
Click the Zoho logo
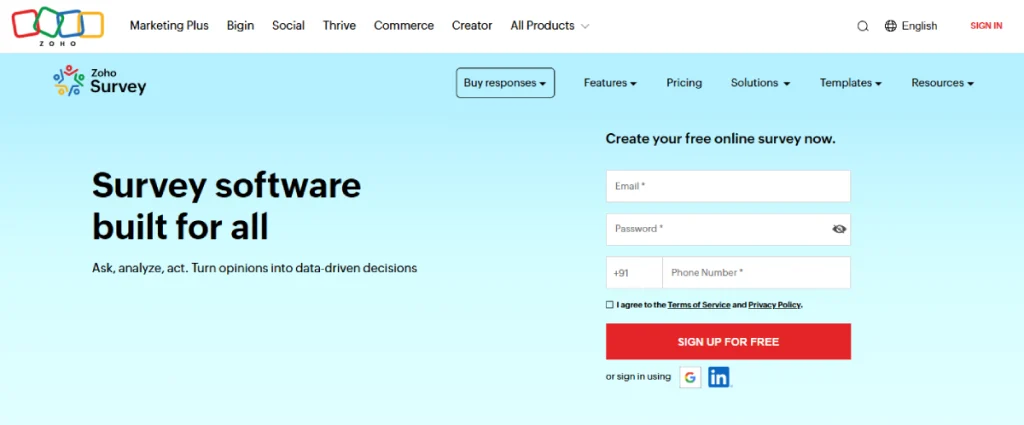[x=57, y=26]
